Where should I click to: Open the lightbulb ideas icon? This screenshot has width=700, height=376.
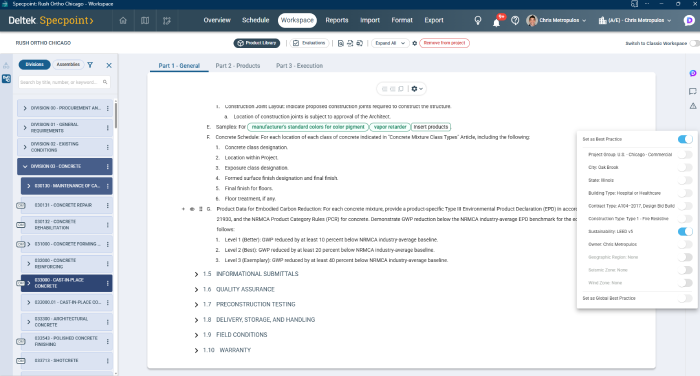(x=478, y=21)
